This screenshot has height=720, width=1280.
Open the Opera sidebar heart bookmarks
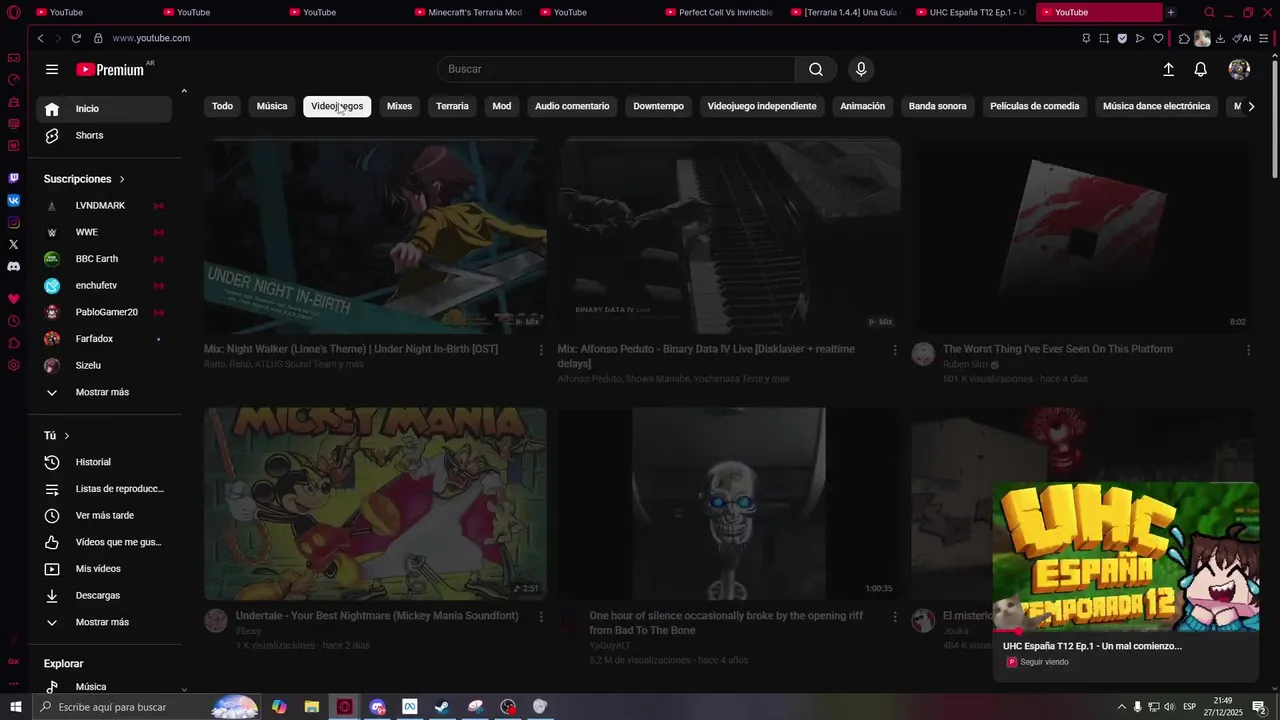[x=13, y=299]
